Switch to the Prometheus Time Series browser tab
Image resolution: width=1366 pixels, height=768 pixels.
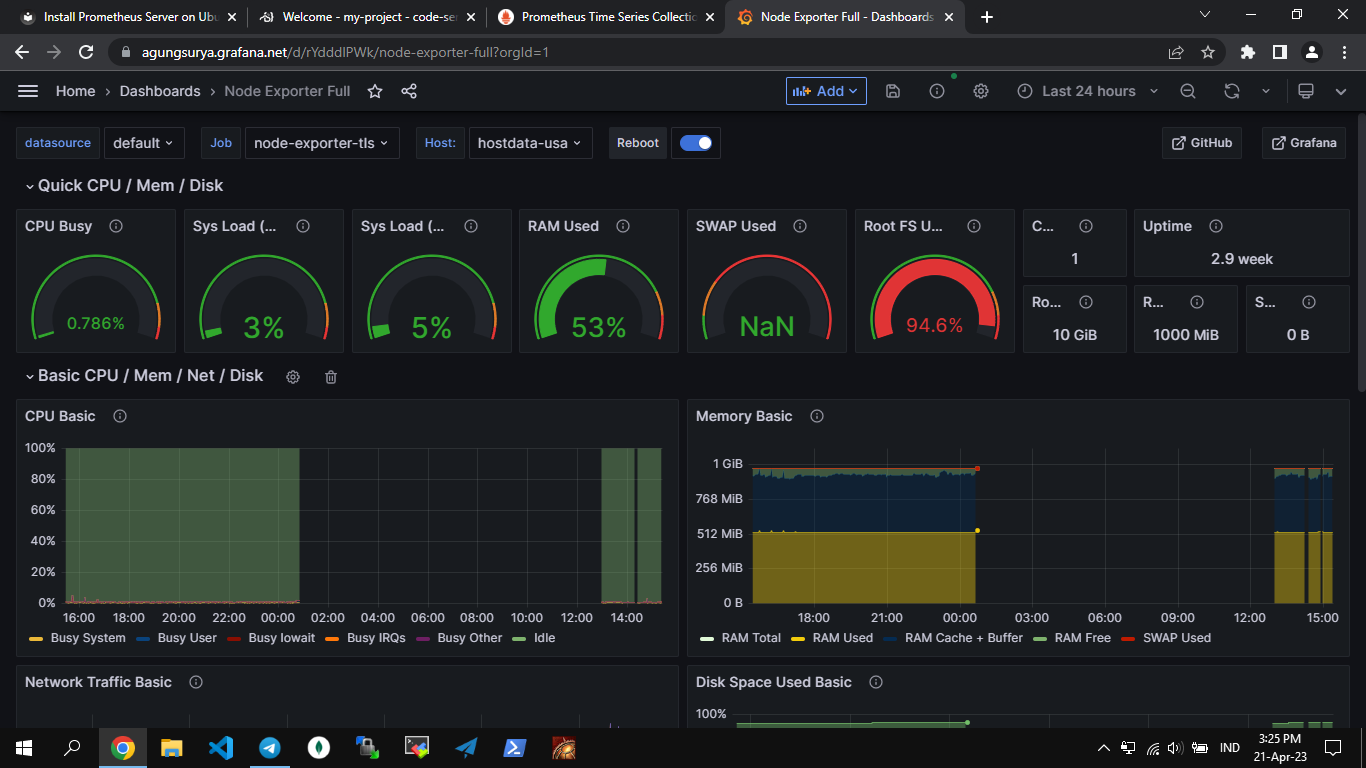[608, 17]
